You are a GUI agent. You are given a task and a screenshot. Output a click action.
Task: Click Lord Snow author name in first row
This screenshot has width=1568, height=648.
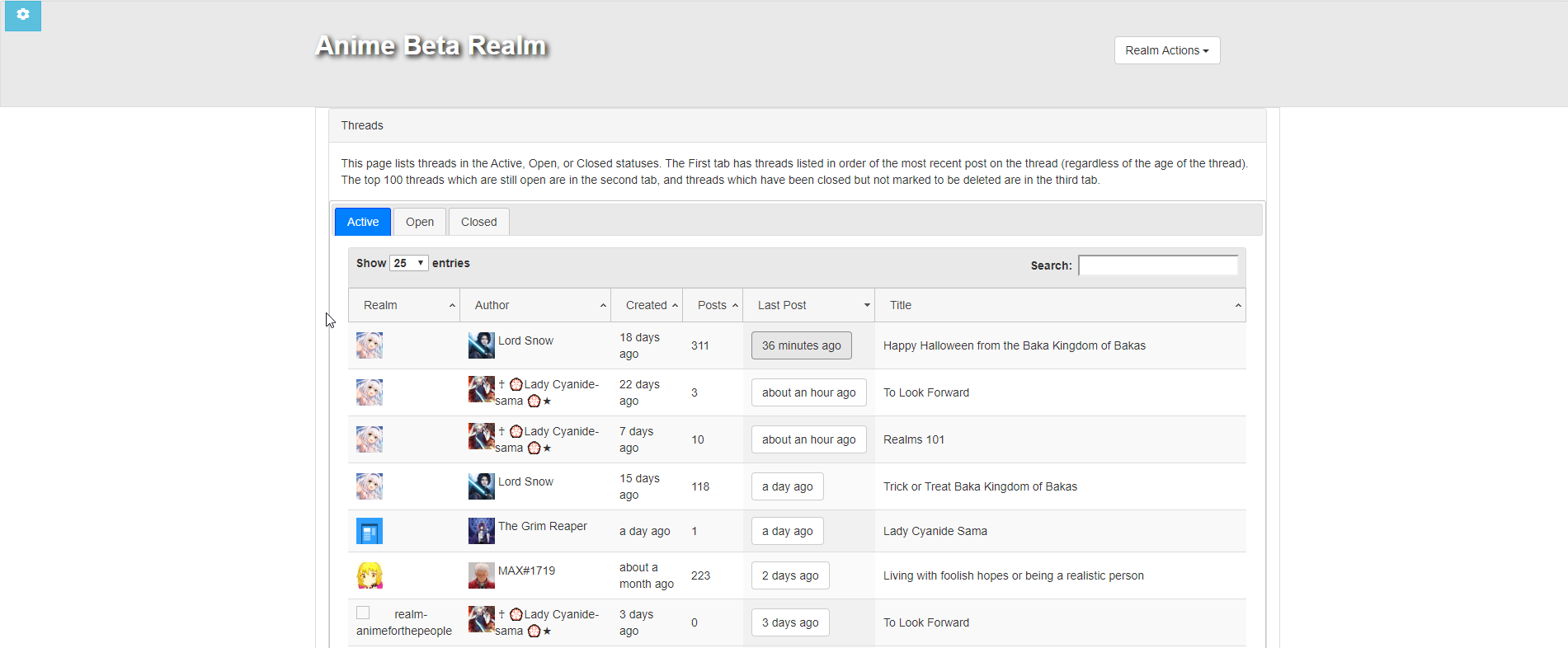coord(525,340)
